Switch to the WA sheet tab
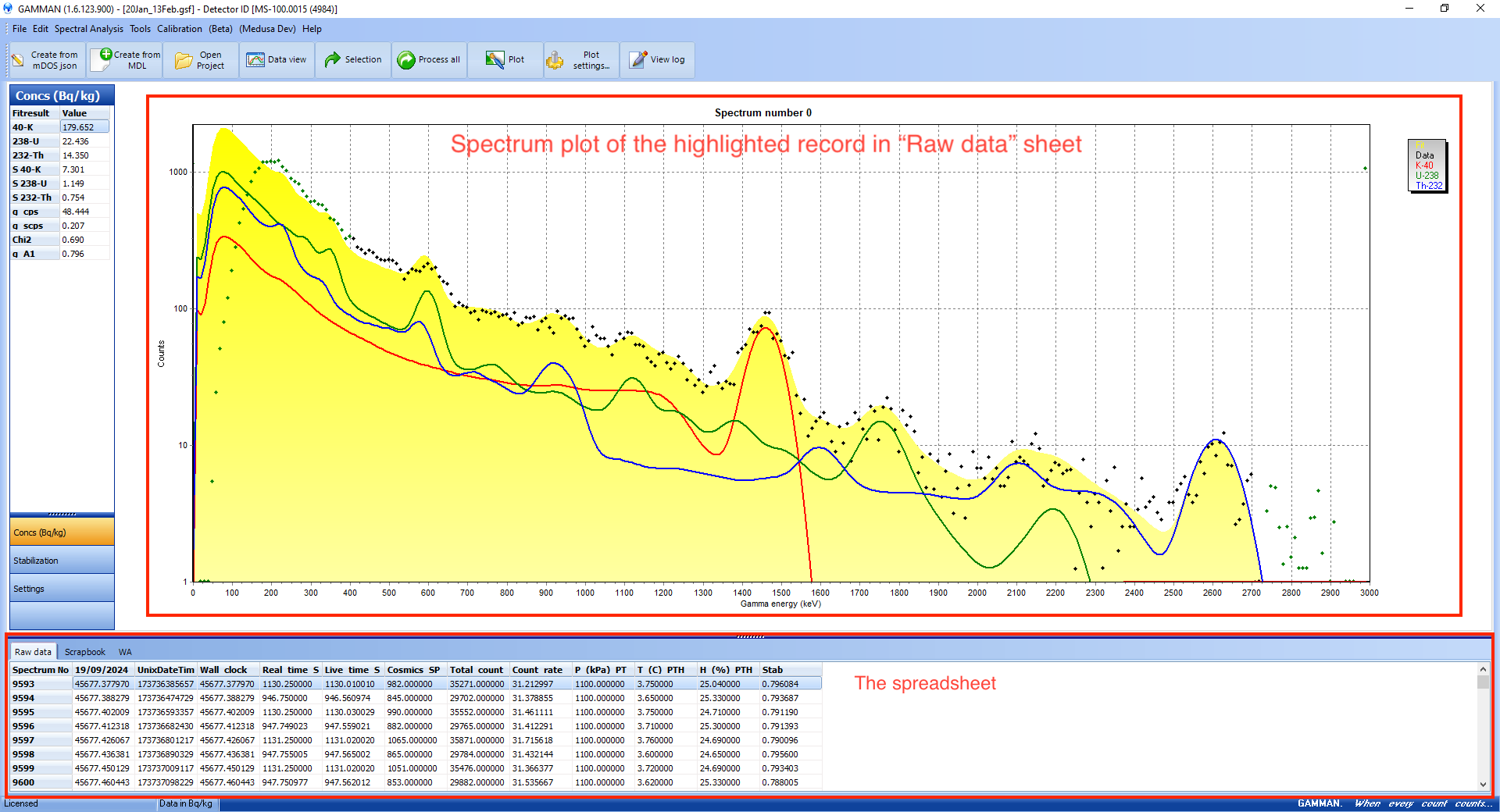 tap(125, 652)
